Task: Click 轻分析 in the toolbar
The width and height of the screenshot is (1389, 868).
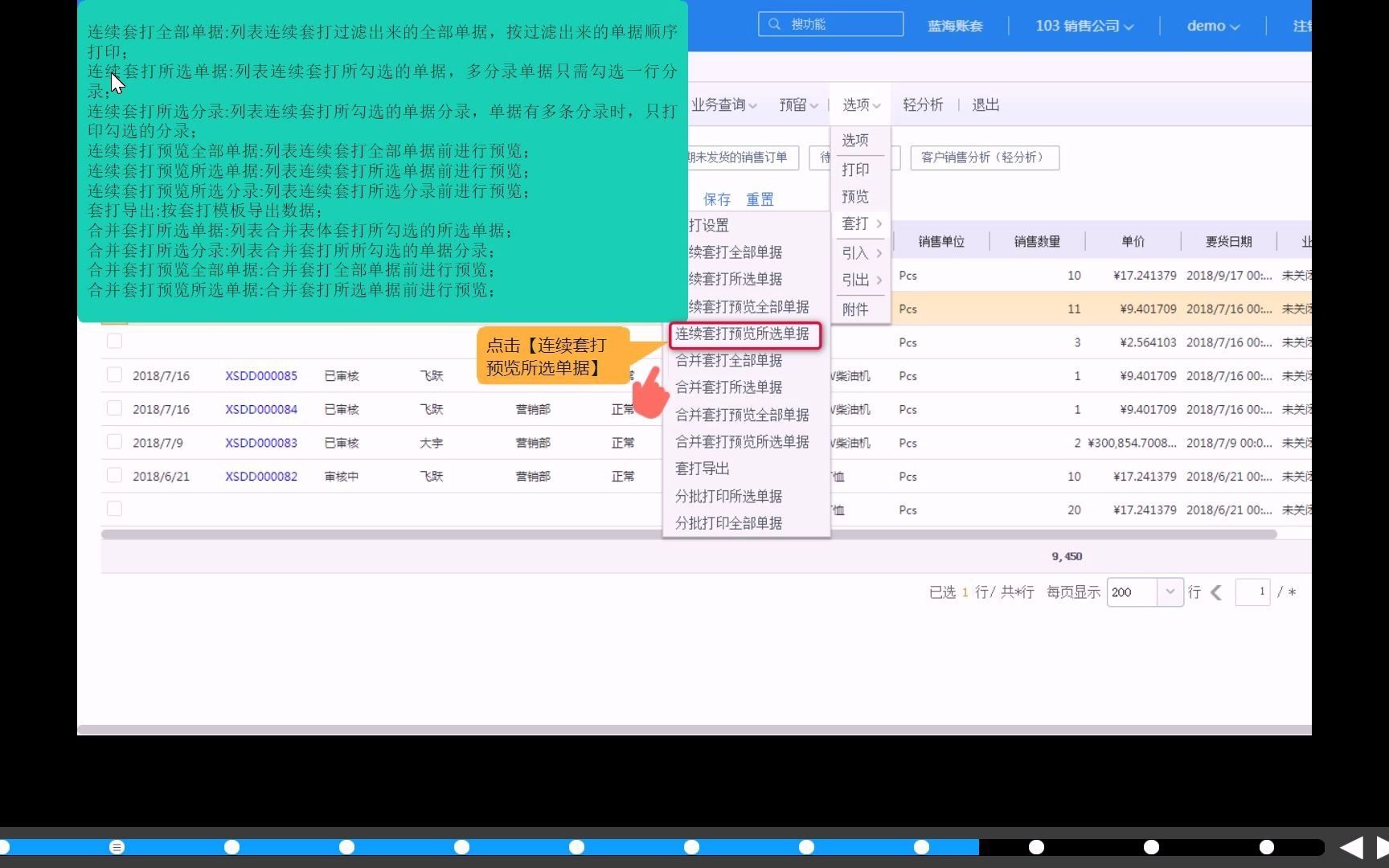Action: pos(923,104)
